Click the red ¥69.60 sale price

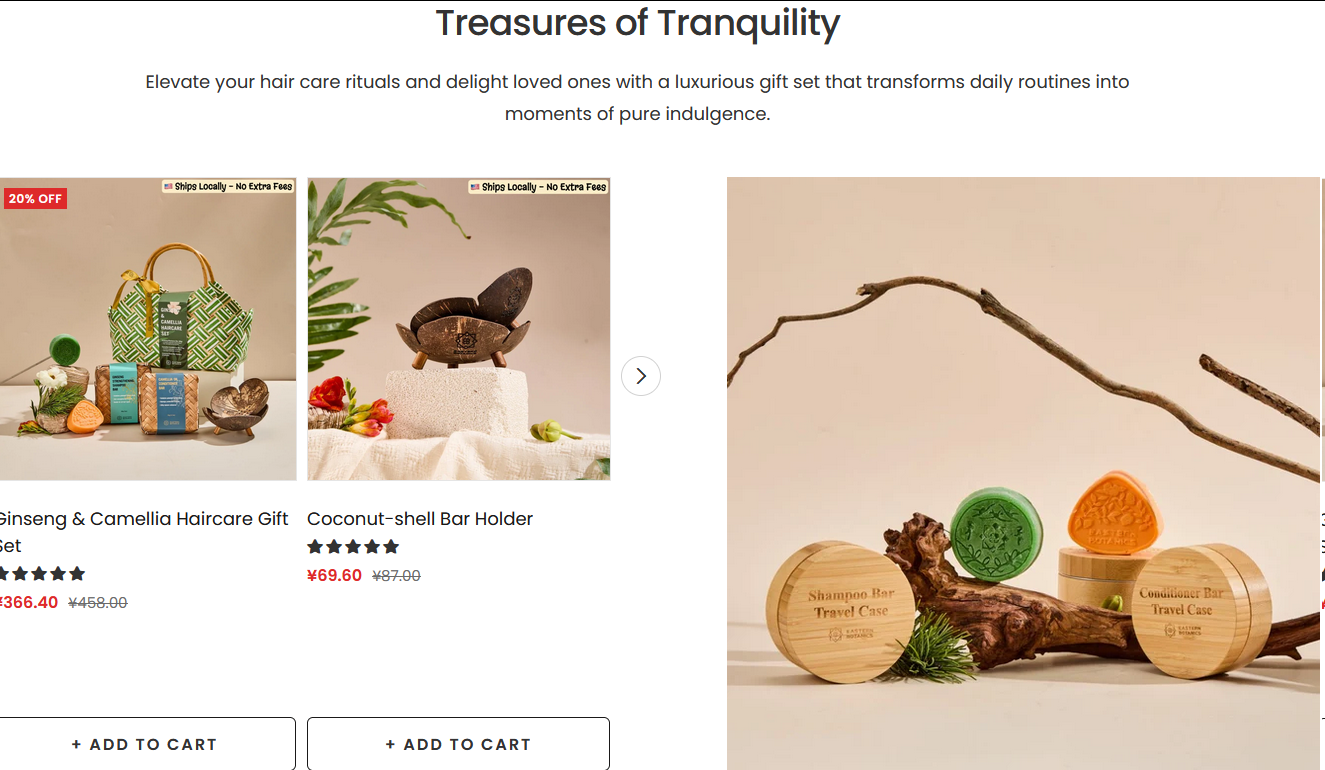334,576
